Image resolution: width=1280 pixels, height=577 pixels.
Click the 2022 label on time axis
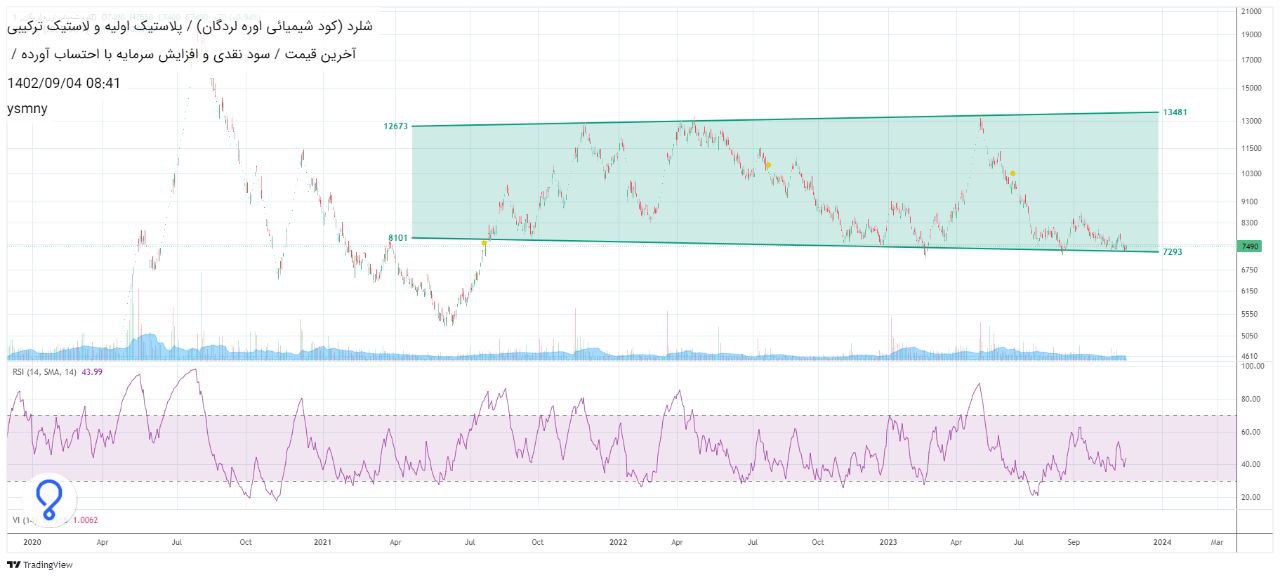point(617,542)
